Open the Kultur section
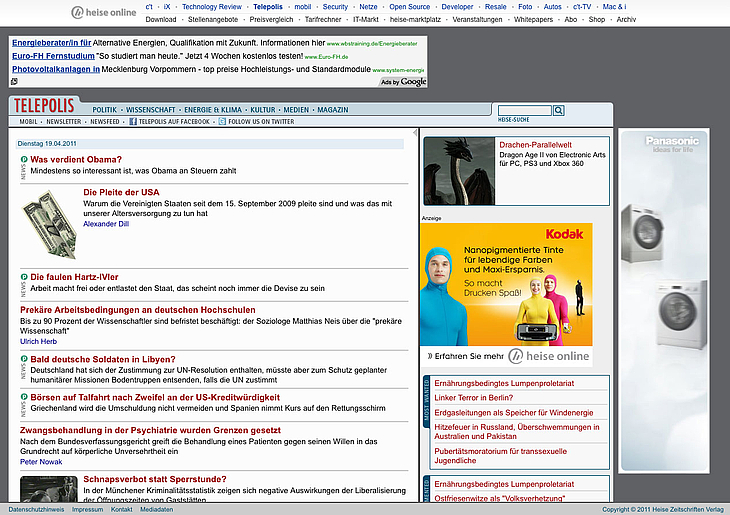Screen dimensions: 730x515 point(263,110)
